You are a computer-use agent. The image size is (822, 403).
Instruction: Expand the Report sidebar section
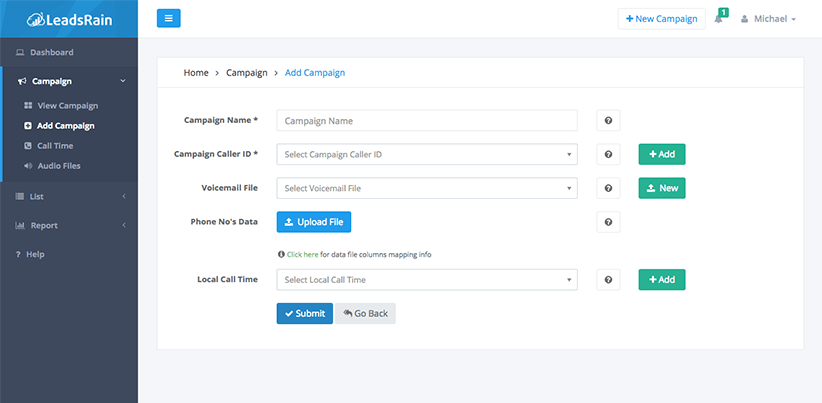tap(69, 225)
